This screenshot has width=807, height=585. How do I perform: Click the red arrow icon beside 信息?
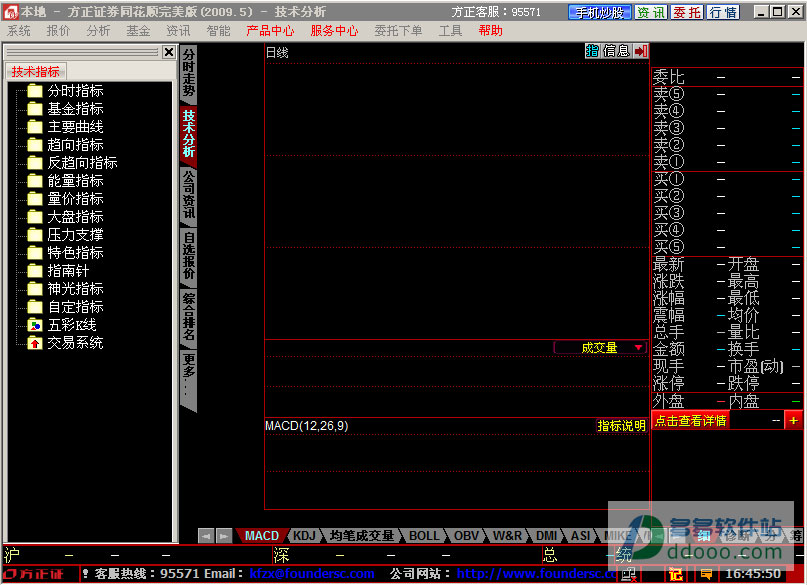pos(641,51)
